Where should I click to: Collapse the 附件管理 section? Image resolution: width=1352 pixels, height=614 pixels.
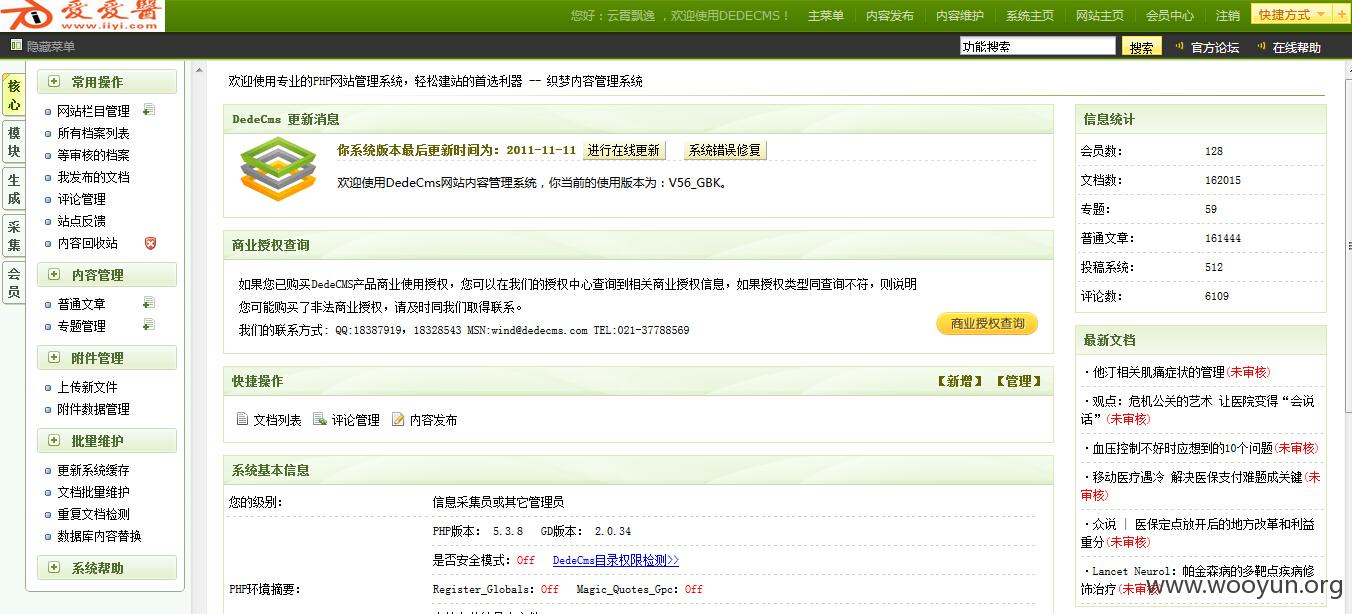pyautogui.click(x=54, y=358)
